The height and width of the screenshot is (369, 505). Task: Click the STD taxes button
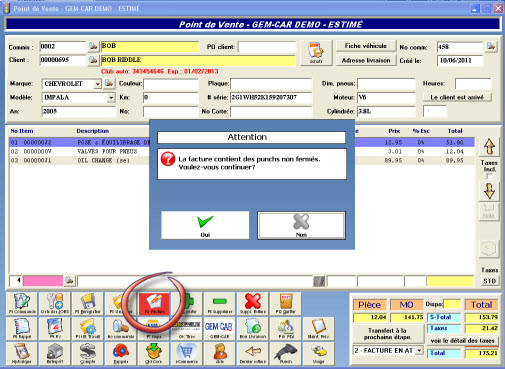point(489,281)
